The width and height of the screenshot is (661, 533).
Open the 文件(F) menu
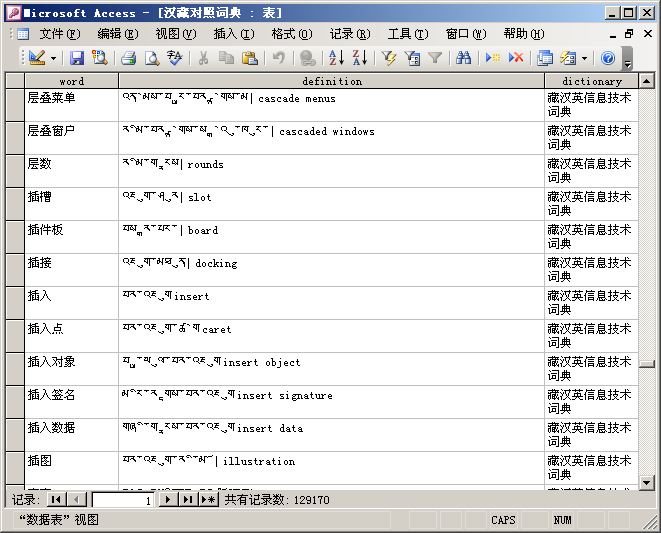pyautogui.click(x=60, y=34)
